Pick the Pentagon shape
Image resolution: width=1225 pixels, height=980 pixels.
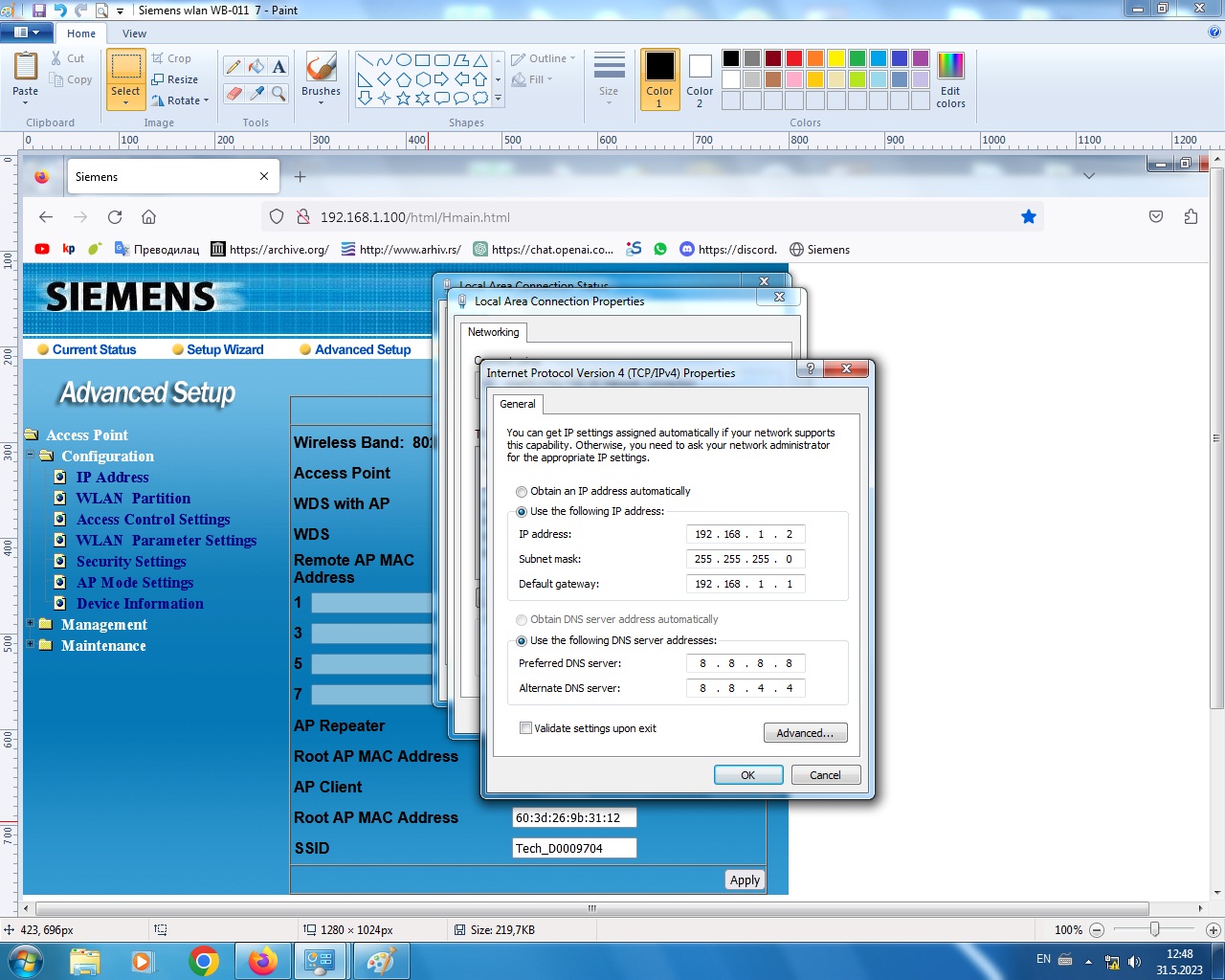403,78
